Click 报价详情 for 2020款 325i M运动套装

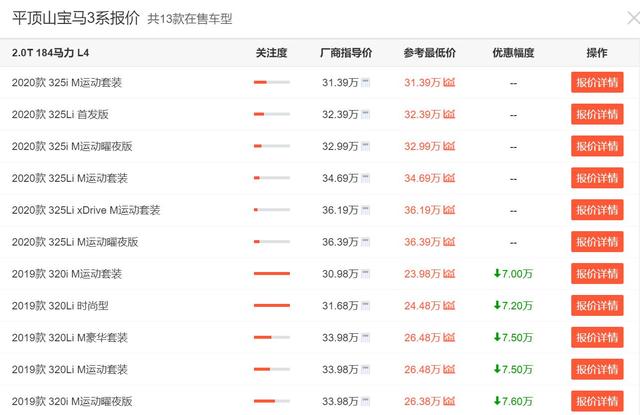point(597,82)
